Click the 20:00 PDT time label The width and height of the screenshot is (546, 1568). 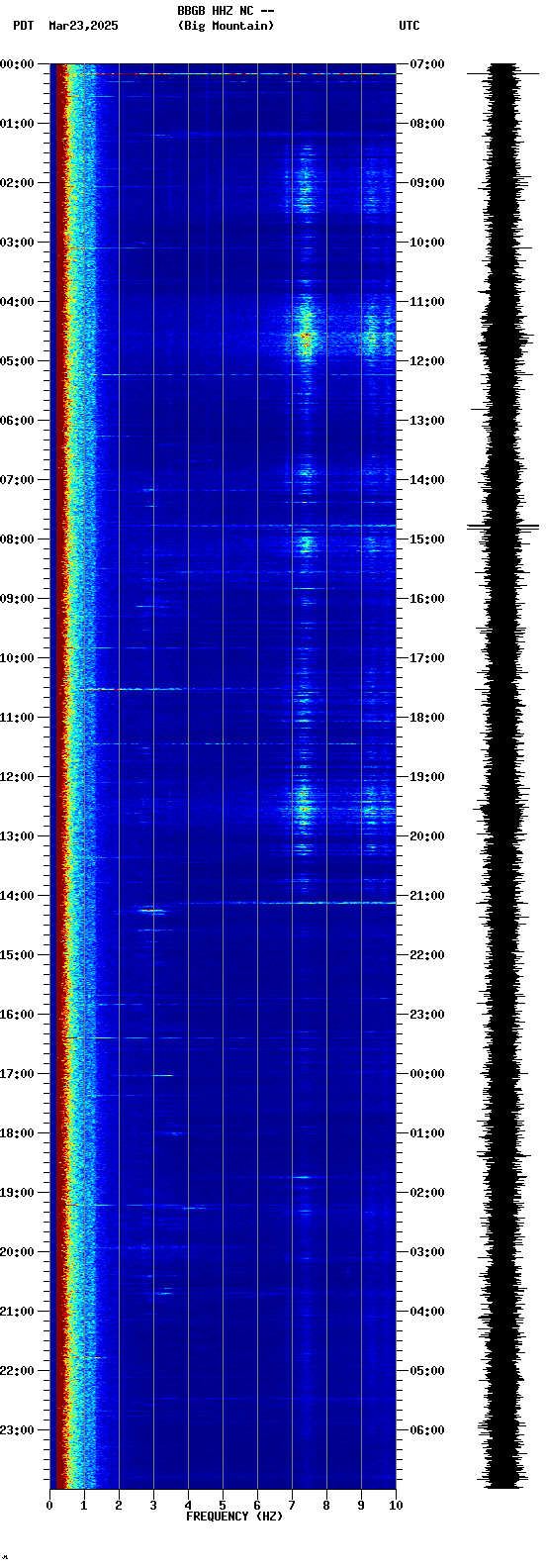[17, 1252]
